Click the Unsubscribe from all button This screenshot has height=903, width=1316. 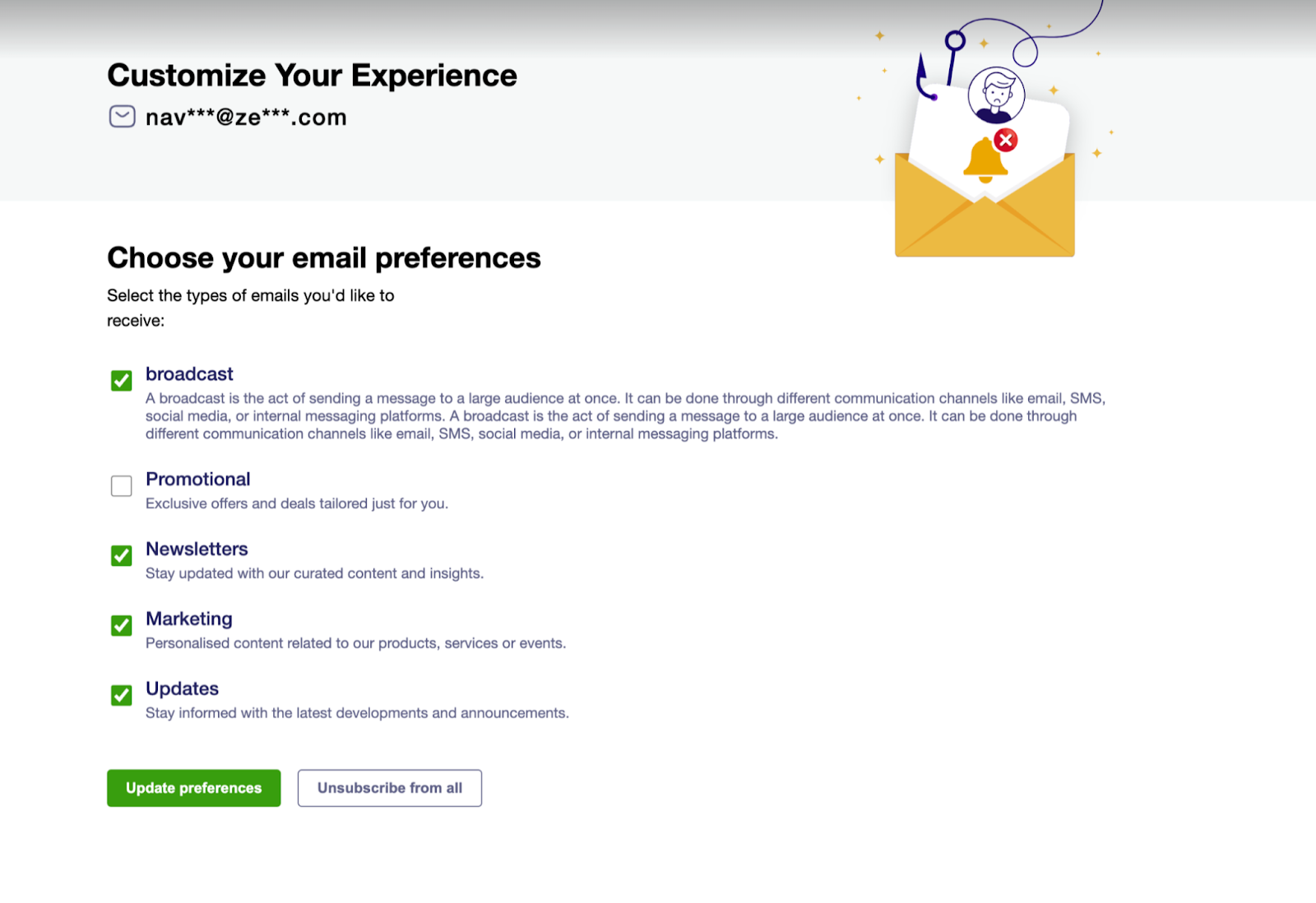(390, 788)
